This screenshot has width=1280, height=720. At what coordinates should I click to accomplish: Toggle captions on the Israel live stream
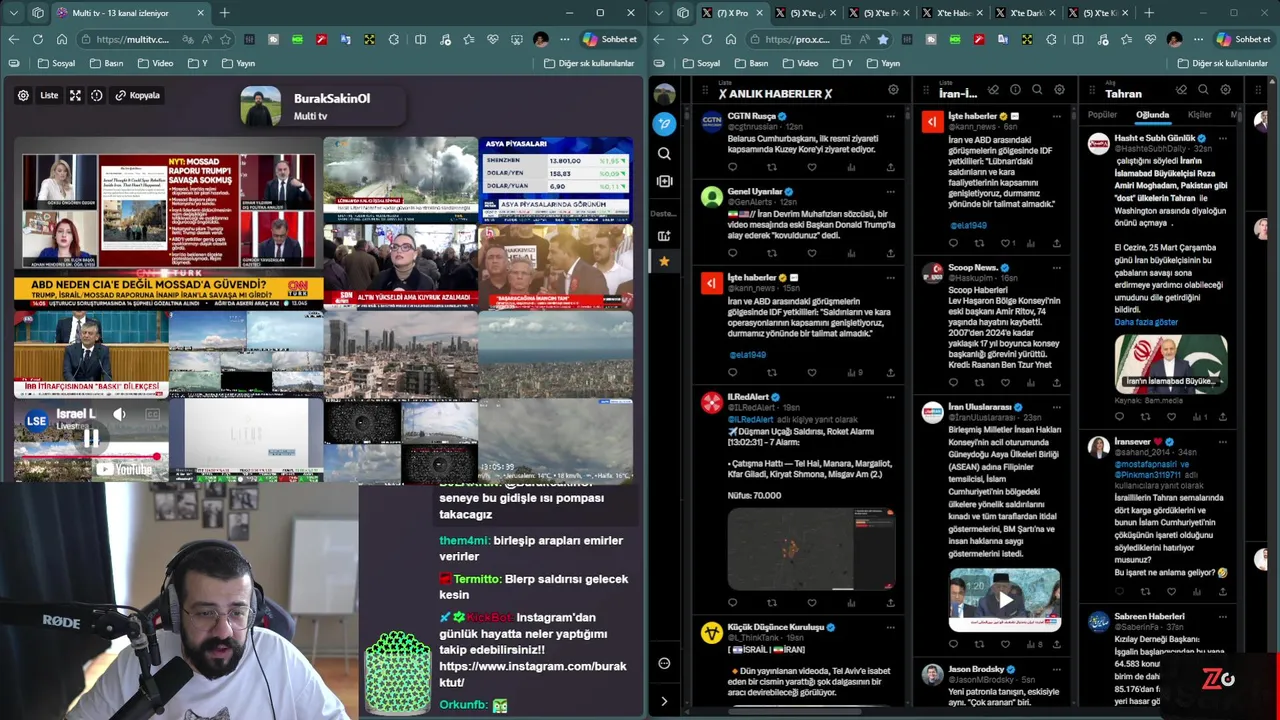click(x=152, y=414)
